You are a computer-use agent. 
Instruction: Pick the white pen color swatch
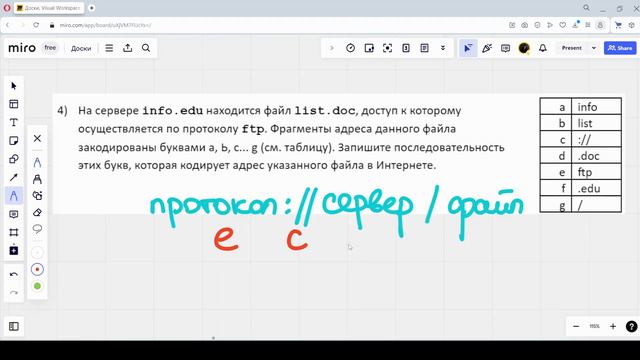[37, 253]
